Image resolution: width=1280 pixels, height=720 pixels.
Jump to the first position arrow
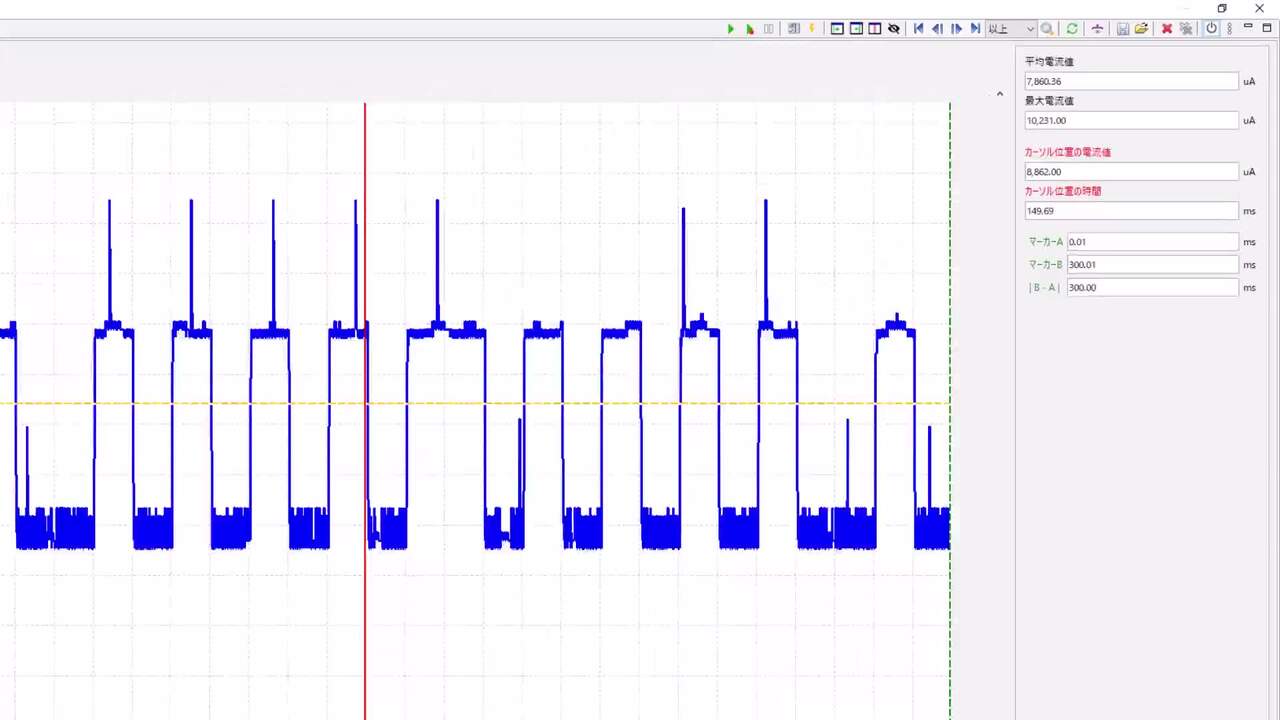[x=919, y=29]
